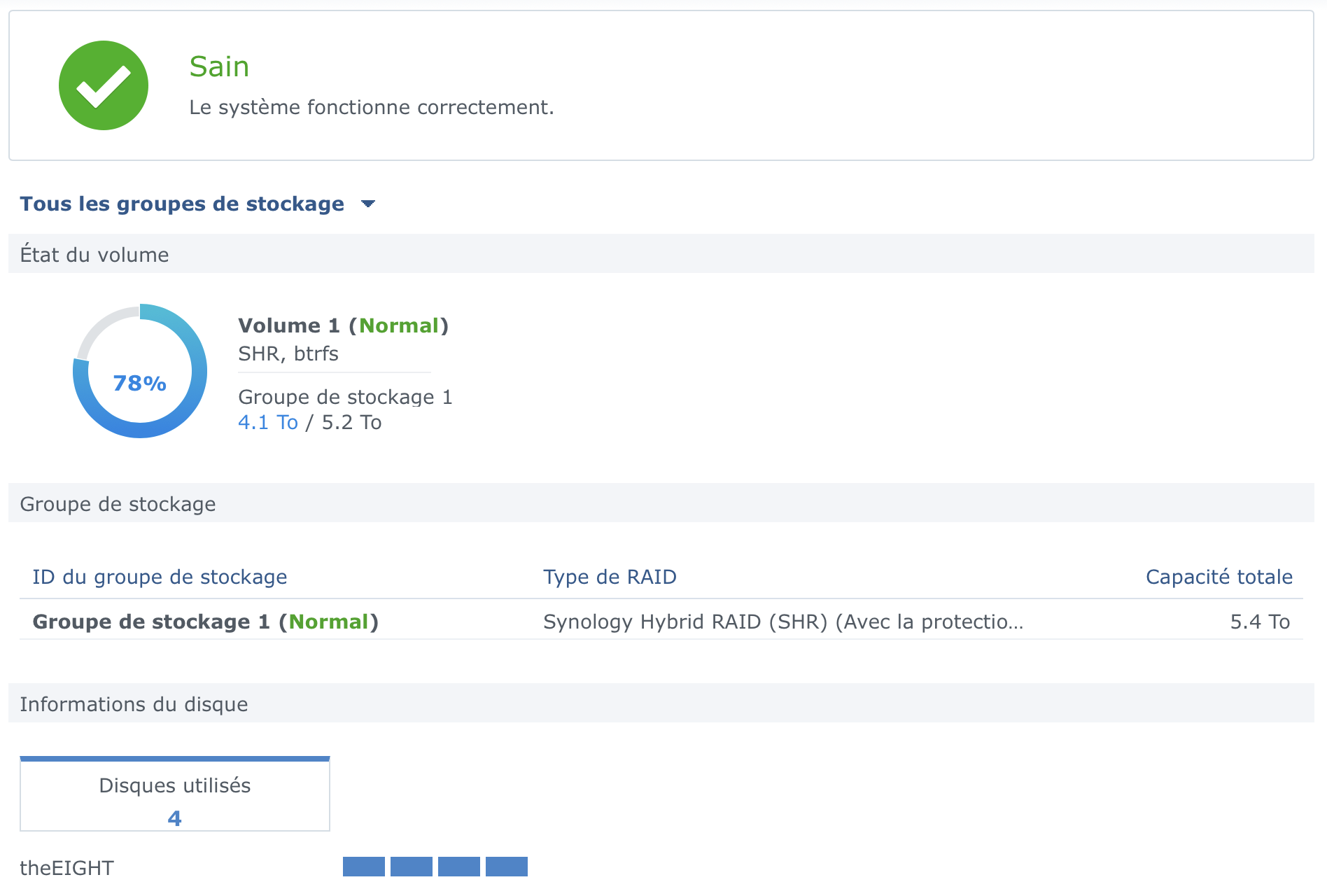Click the 4.1 To used capacity link
Screen dimensions: 1327x896
[268, 422]
